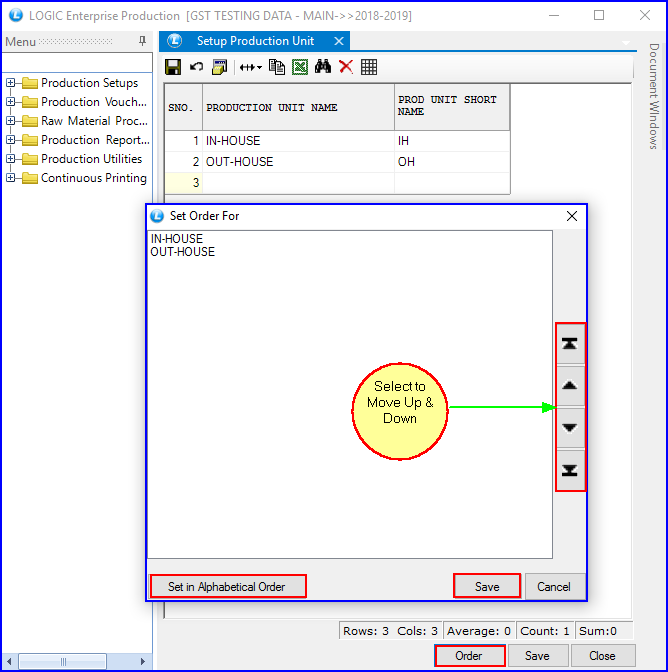Click the red X delete toolbar icon
The height and width of the screenshot is (672, 668).
(x=346, y=67)
